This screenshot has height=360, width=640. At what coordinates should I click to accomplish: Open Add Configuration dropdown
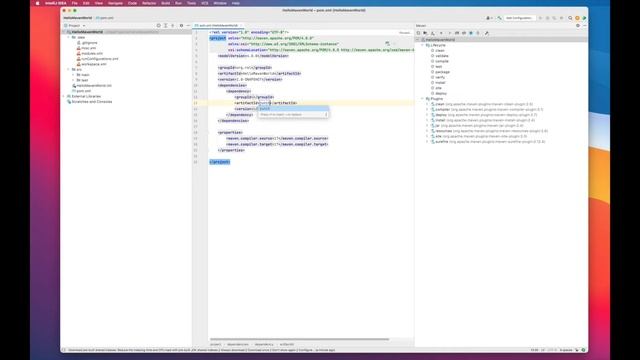pyautogui.click(x=520, y=18)
